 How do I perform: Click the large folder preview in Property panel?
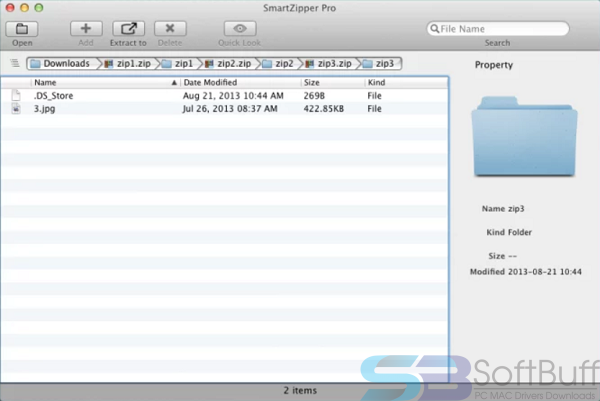click(x=524, y=137)
